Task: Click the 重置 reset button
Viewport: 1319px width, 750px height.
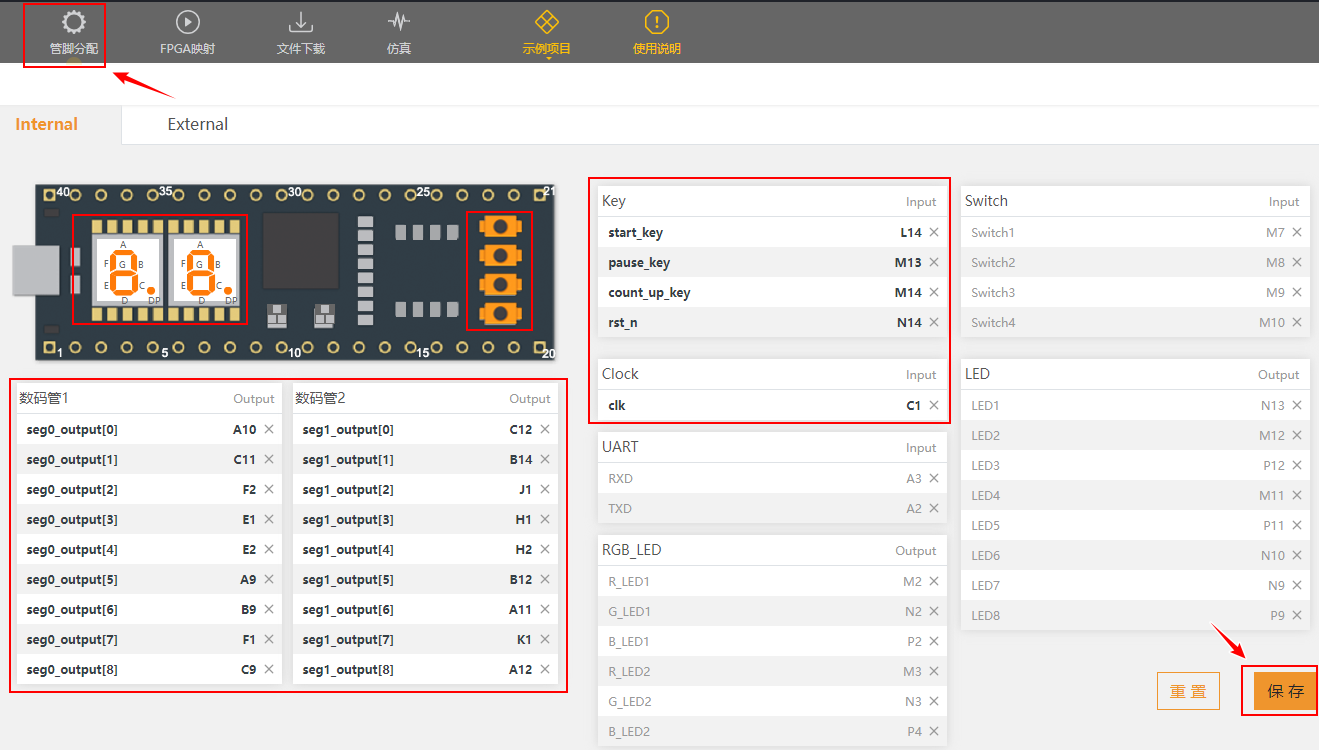Action: [x=1188, y=691]
